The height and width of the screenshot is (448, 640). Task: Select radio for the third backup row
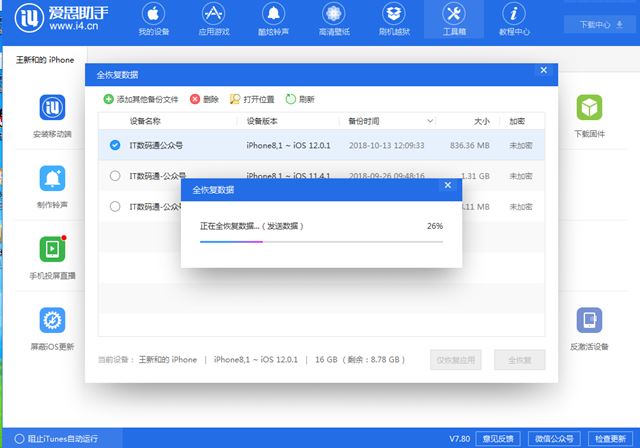click(x=115, y=206)
